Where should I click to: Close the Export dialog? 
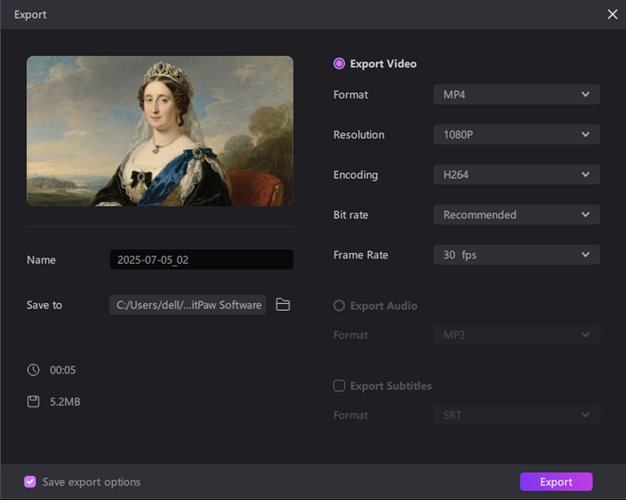tap(612, 14)
